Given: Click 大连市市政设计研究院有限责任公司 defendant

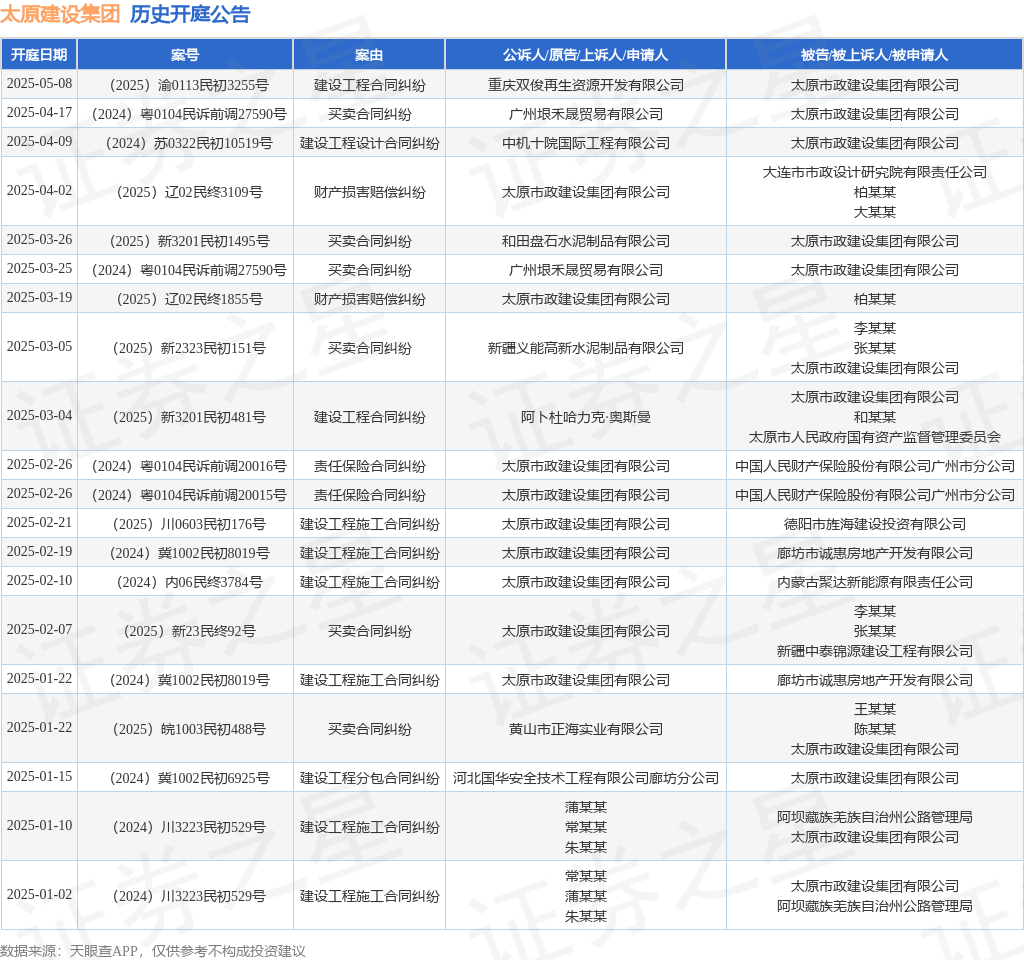Looking at the screenshot, I should 874,172.
